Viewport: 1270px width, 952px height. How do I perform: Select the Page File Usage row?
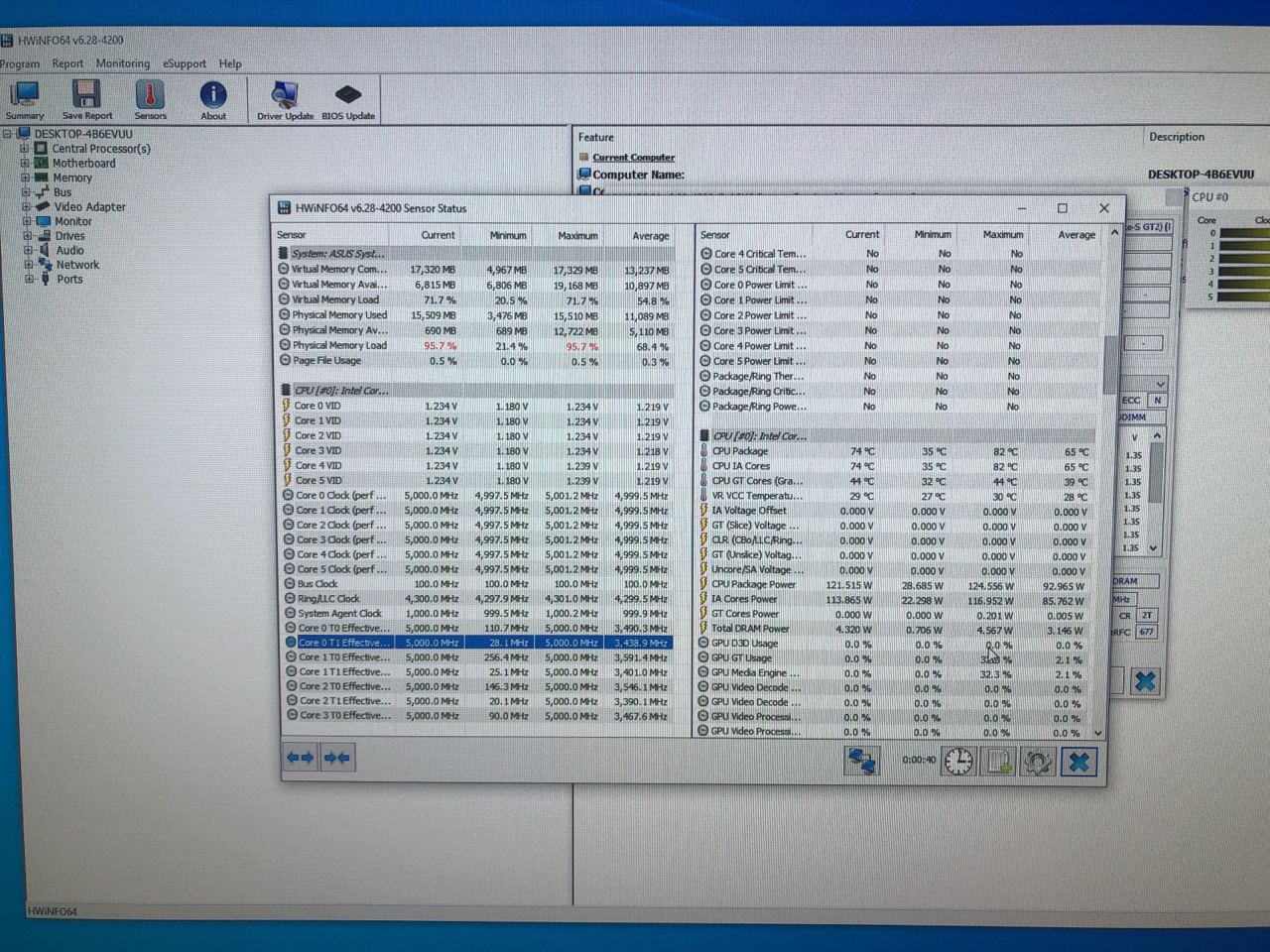click(475, 361)
